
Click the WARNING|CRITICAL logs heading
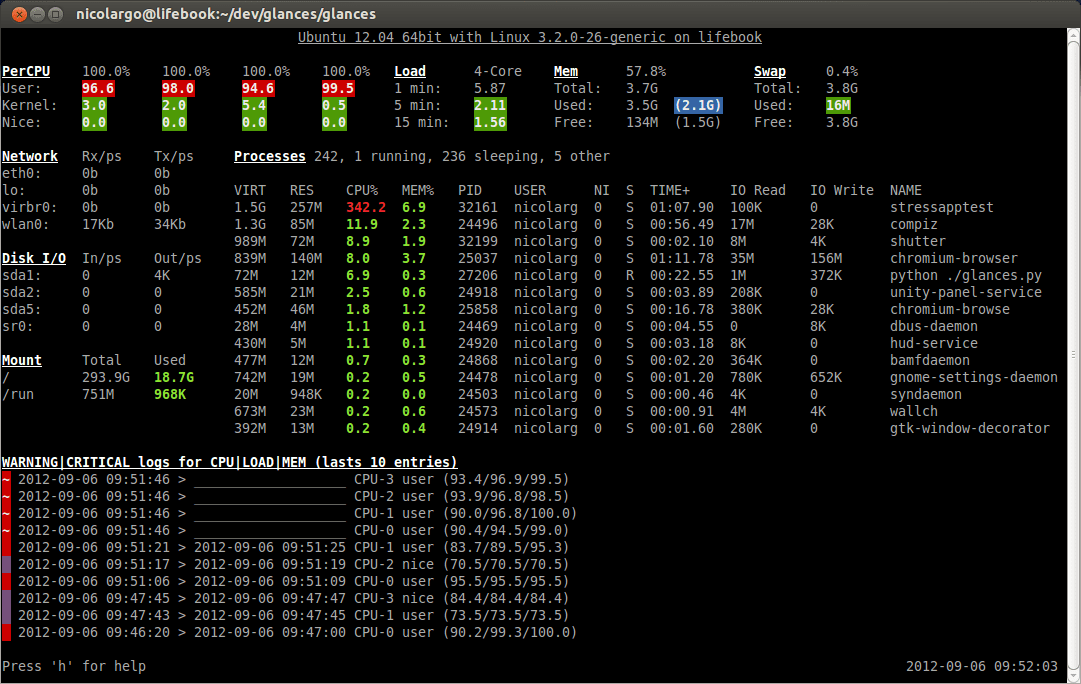coord(229,462)
